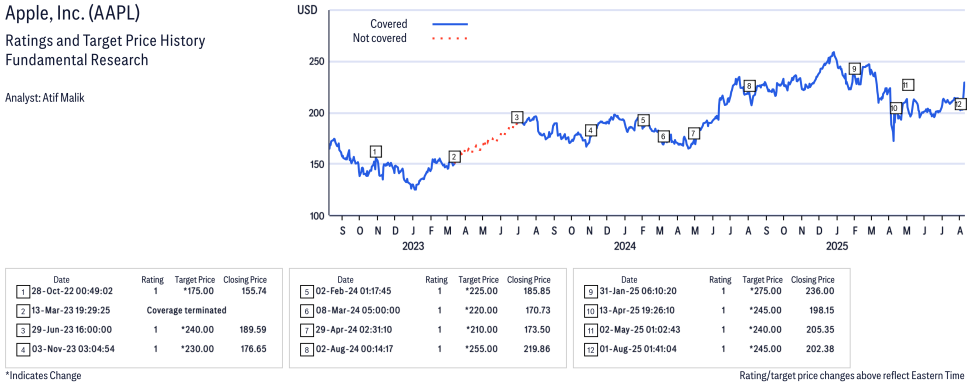The height and width of the screenshot is (382, 975).
Task: Click the USD axis unit label
Action: tap(307, 9)
